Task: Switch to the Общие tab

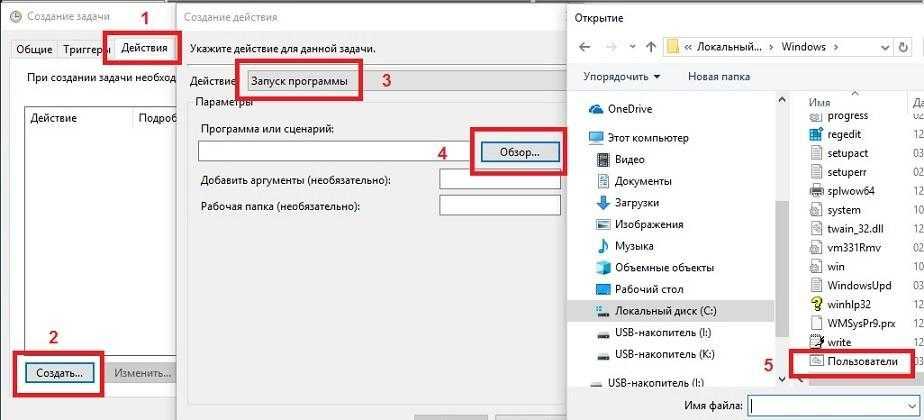Action: (33, 50)
